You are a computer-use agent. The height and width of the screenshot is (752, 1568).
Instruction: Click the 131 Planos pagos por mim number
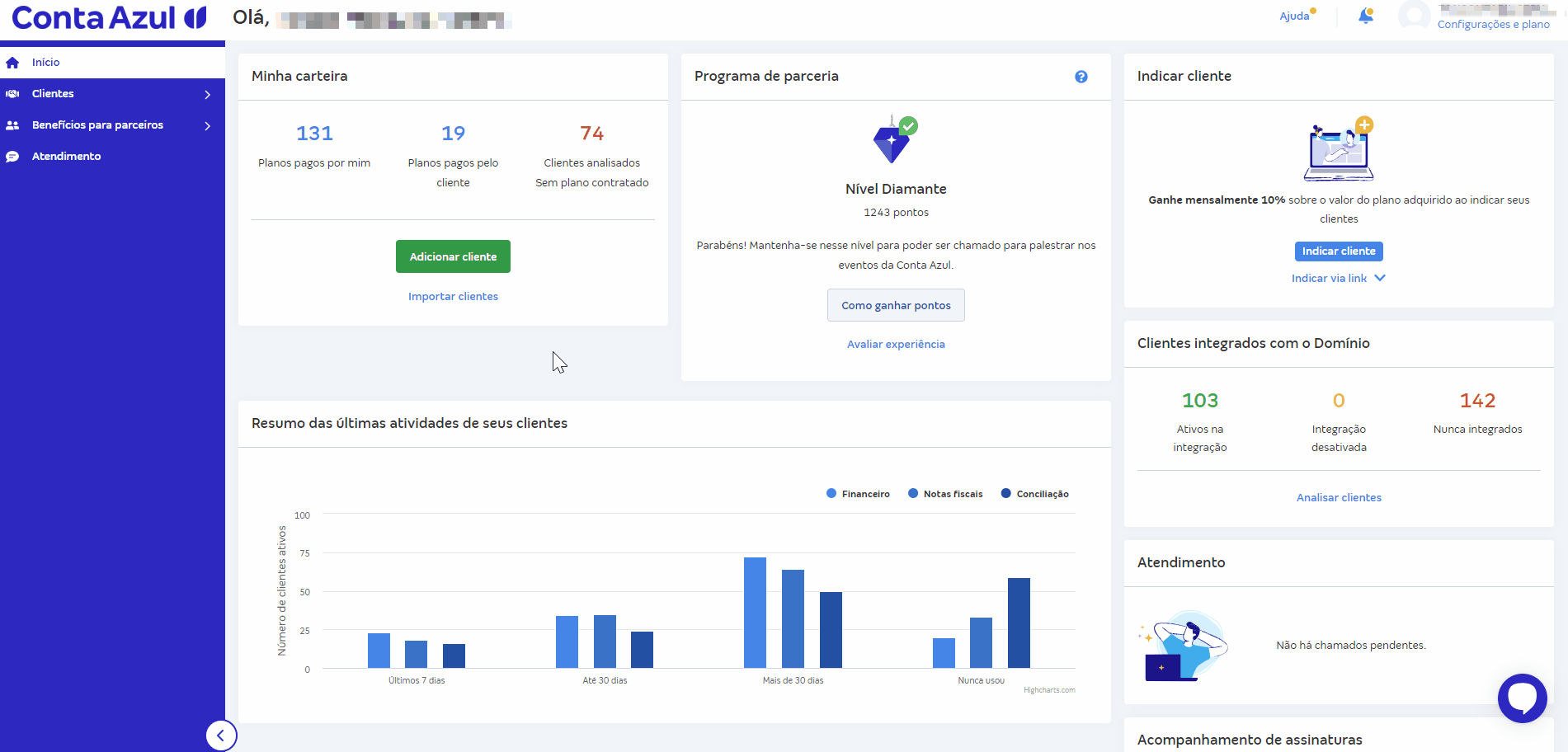(314, 134)
